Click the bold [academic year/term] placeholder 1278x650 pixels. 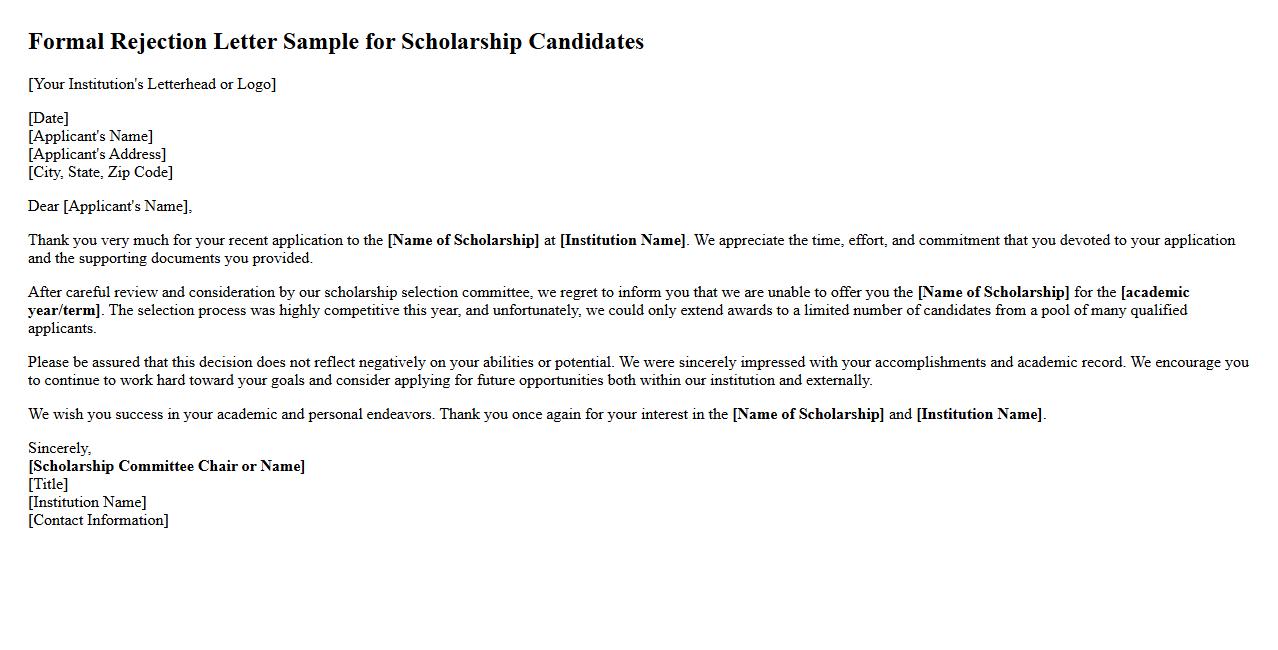(1155, 292)
